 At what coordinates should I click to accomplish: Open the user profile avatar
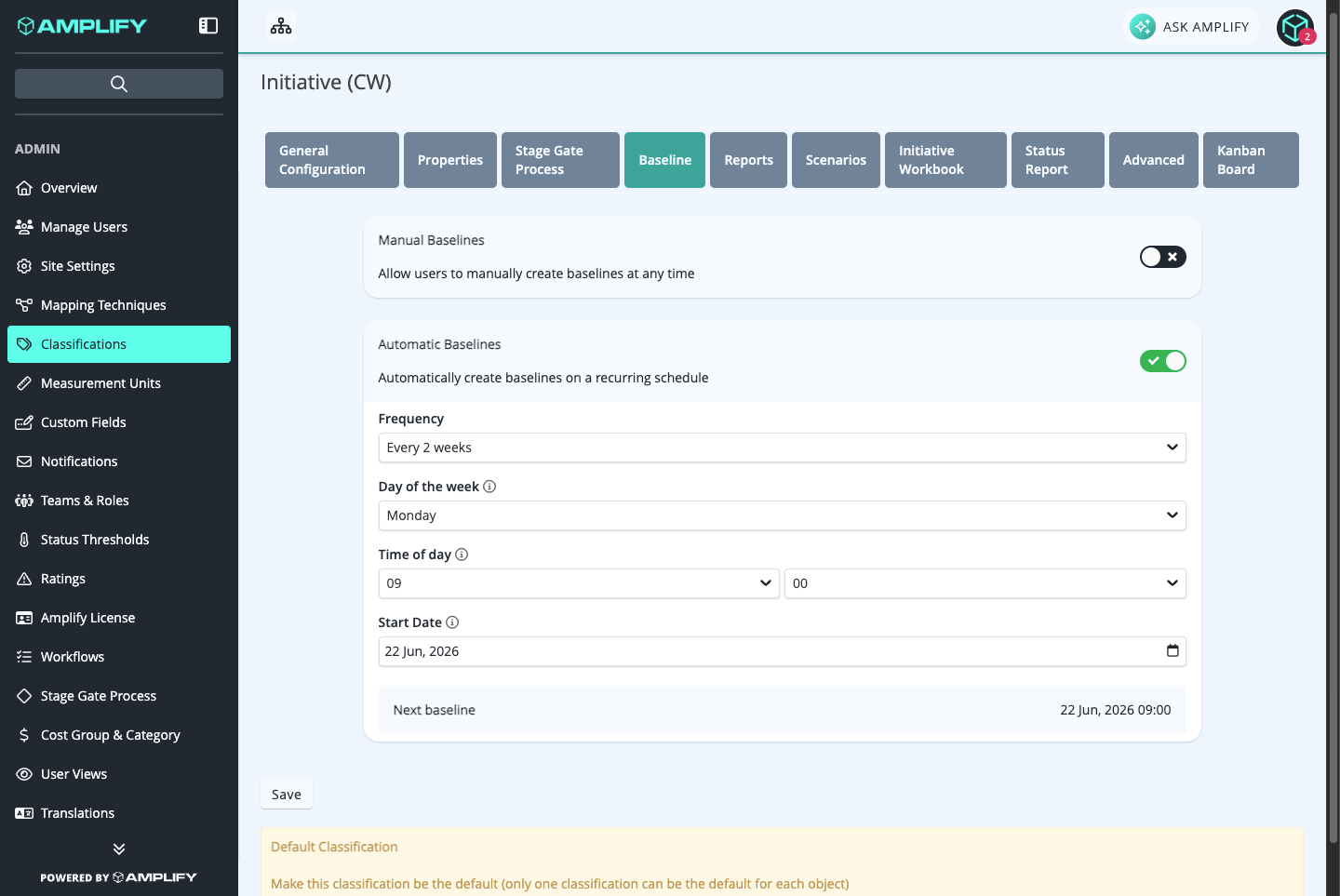pyautogui.click(x=1295, y=27)
